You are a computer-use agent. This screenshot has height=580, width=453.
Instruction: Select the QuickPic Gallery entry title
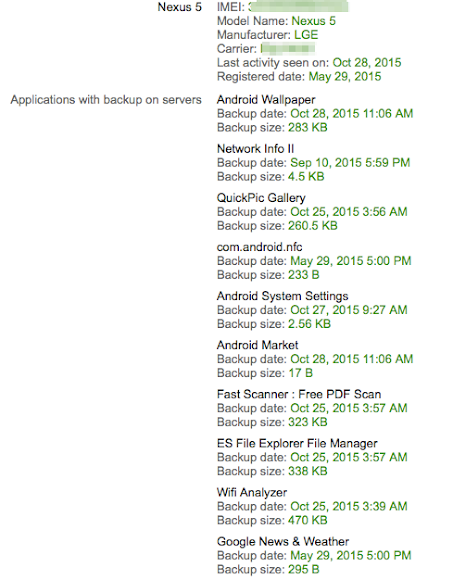[261, 198]
